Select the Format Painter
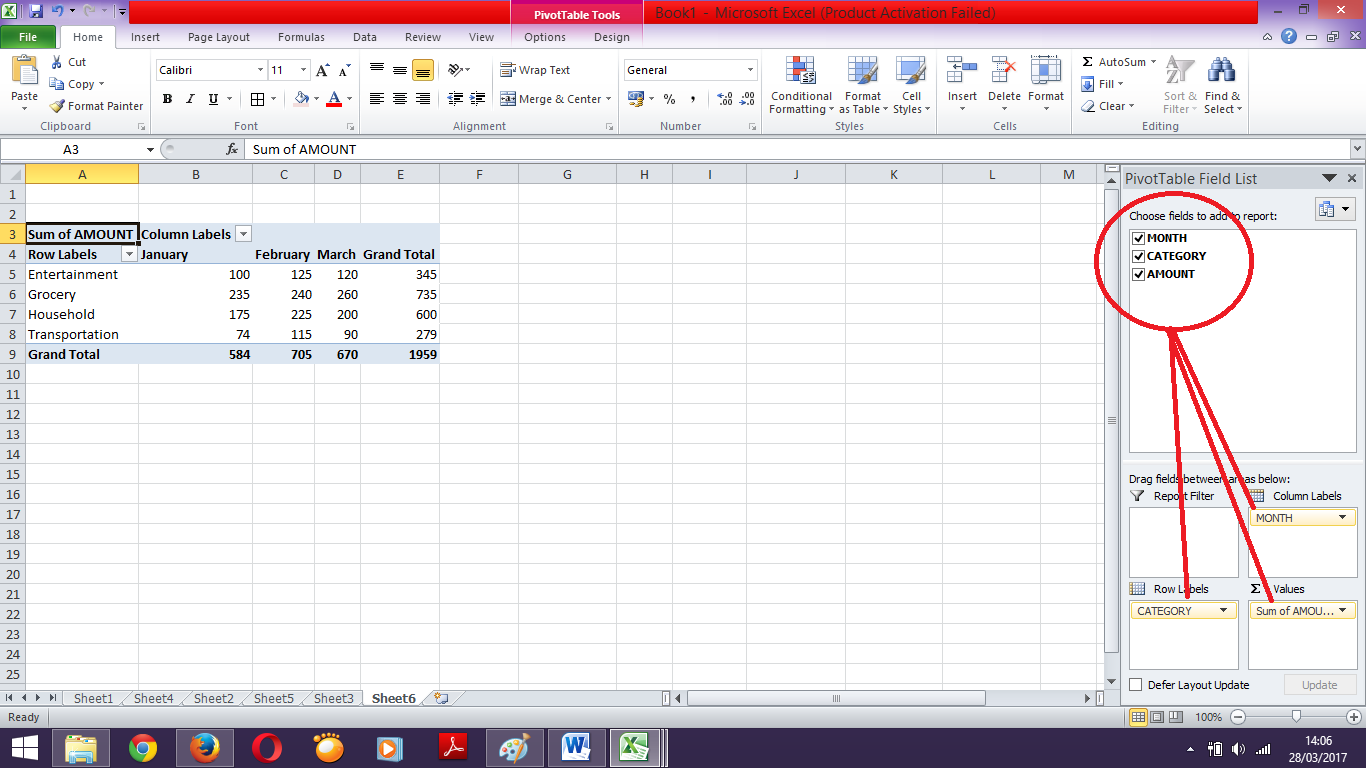The image size is (1366, 768). [x=95, y=105]
